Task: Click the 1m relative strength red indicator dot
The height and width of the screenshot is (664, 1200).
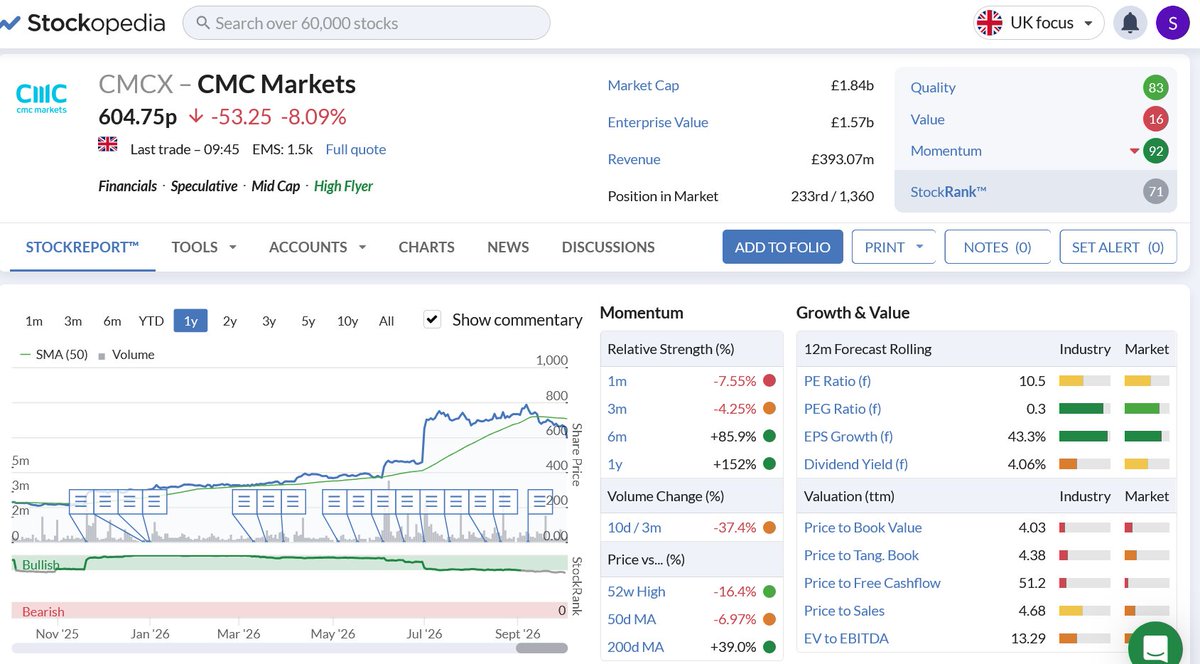Action: pos(769,381)
